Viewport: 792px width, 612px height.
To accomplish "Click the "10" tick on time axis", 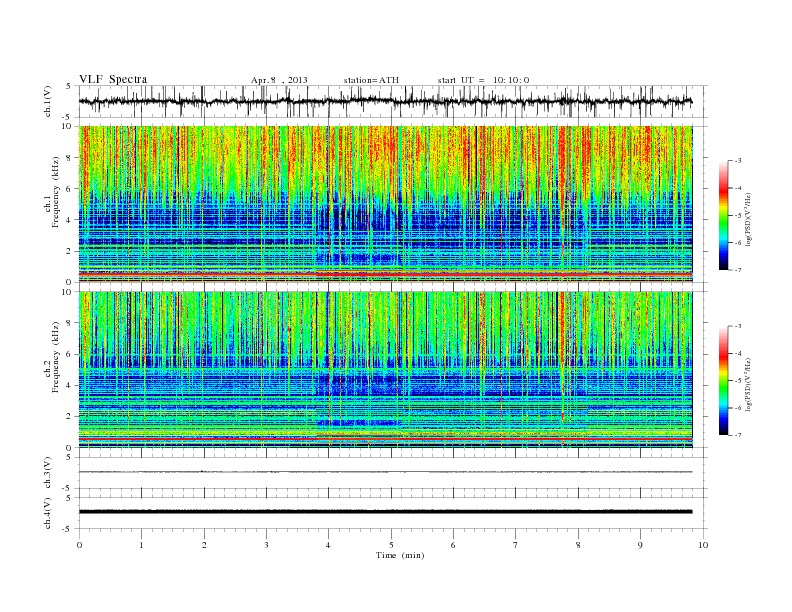I will coord(703,545).
